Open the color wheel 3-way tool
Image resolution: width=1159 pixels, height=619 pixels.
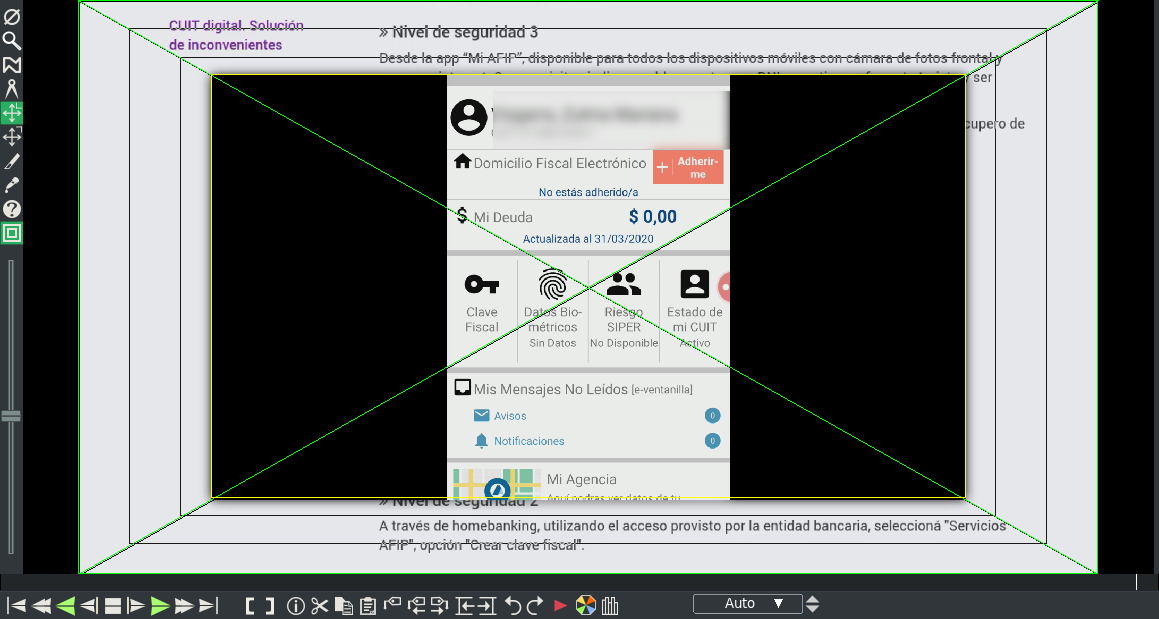pos(587,605)
